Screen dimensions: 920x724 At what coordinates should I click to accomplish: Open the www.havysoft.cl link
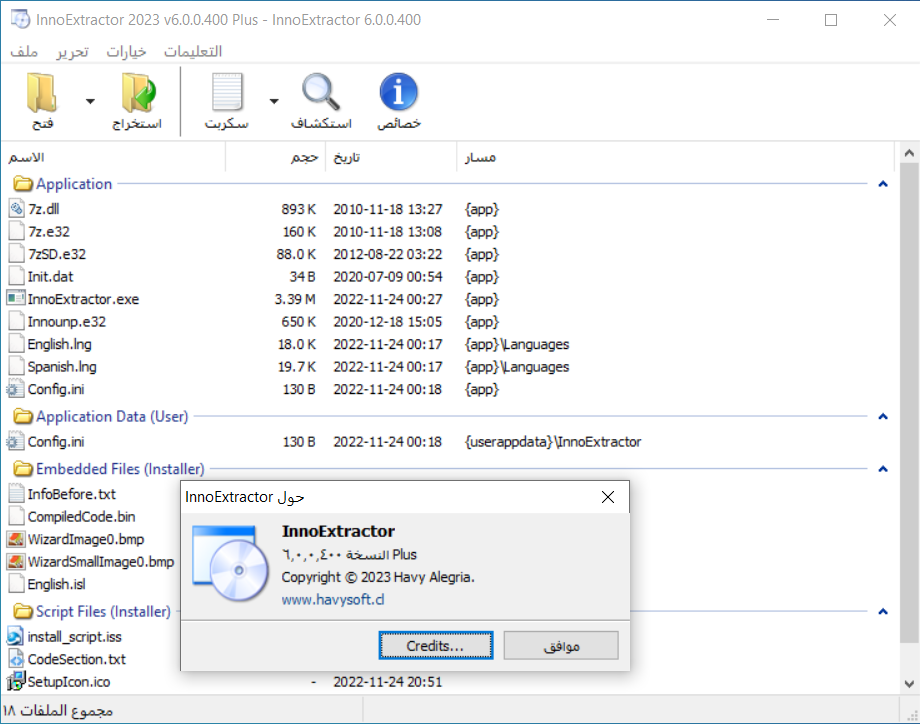pos(333,600)
